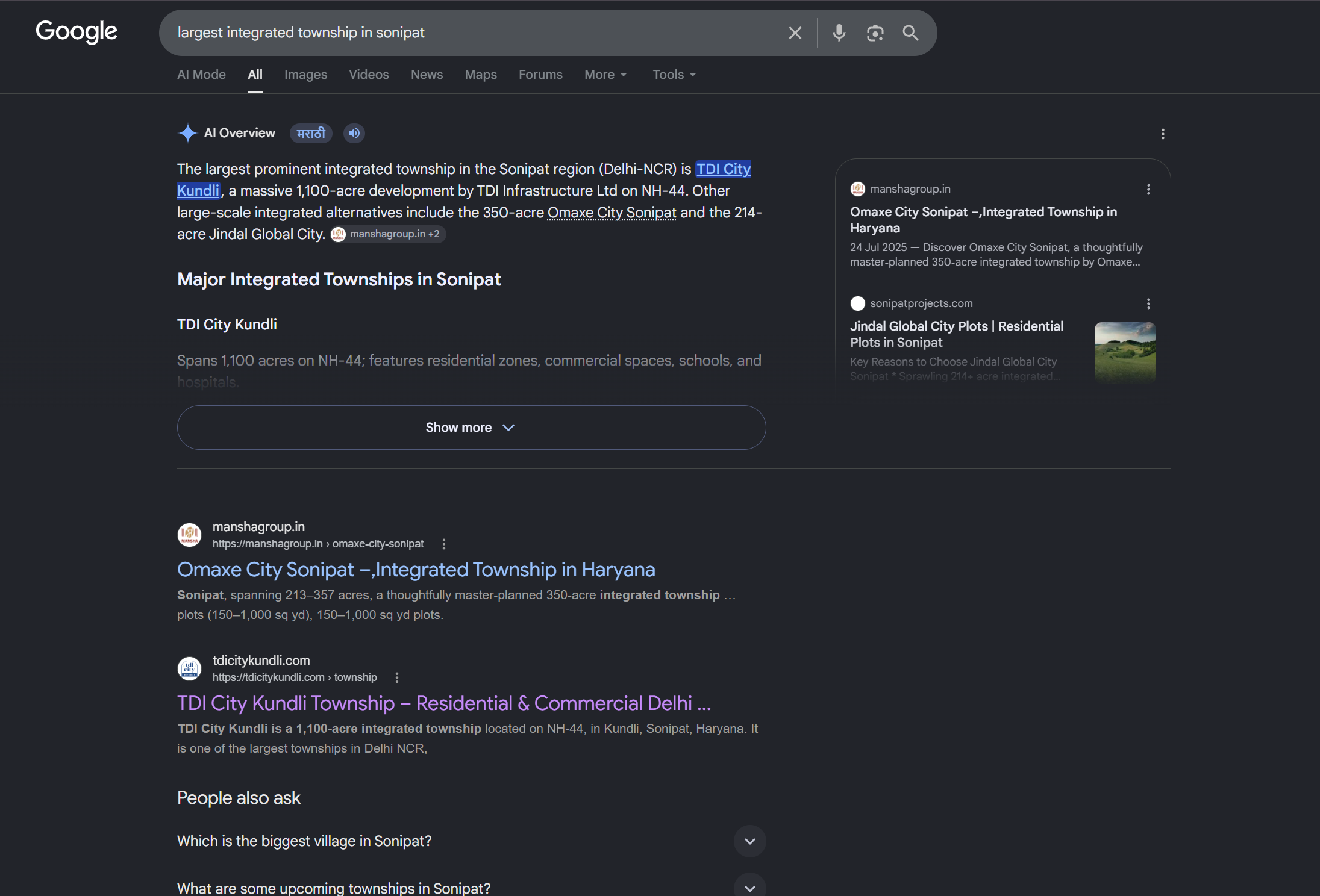Submit search with the magnifier icon

pyautogui.click(x=910, y=33)
